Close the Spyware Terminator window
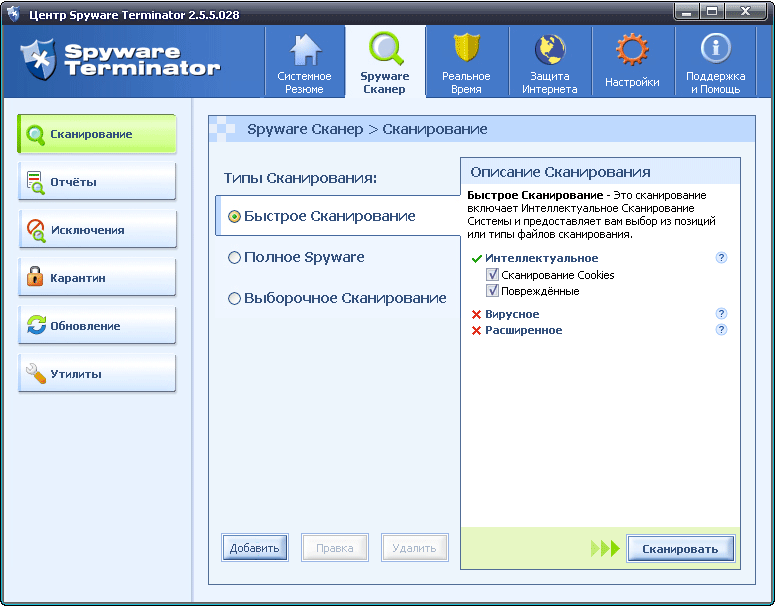This screenshot has width=775, height=606. pyautogui.click(x=745, y=11)
